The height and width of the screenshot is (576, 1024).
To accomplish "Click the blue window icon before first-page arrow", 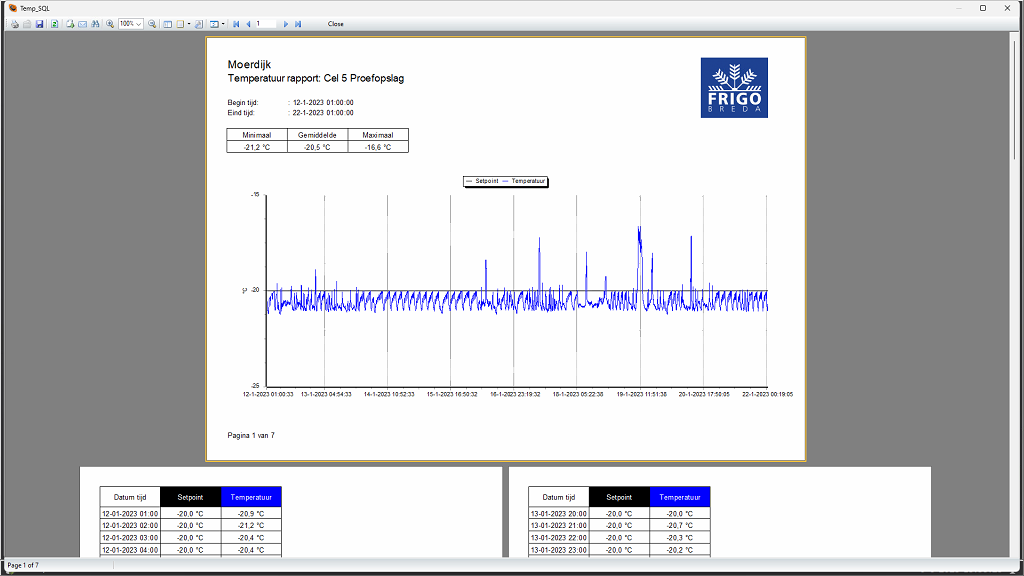I will tap(214, 24).
